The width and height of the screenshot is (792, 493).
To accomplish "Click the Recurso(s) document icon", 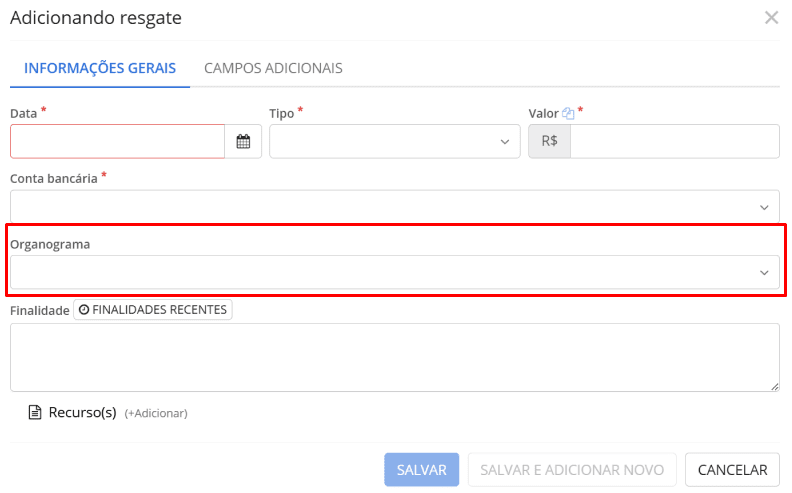I will tap(35, 413).
